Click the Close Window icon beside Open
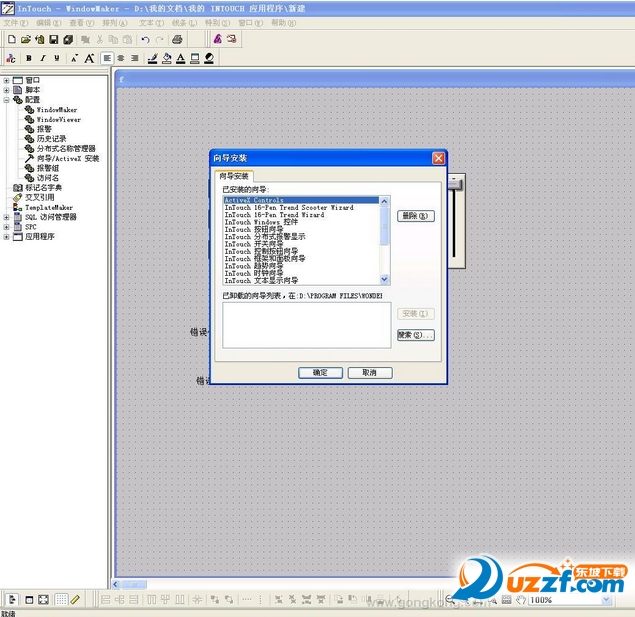This screenshot has width=635, height=617. (x=40, y=39)
